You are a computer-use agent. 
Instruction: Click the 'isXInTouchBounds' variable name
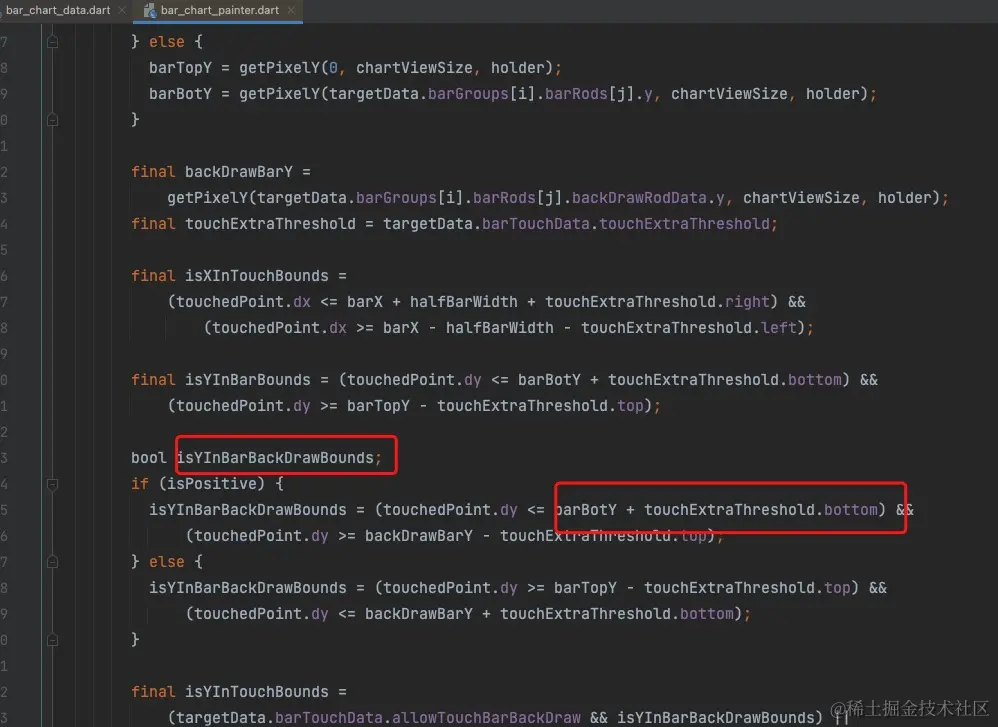coord(257,276)
